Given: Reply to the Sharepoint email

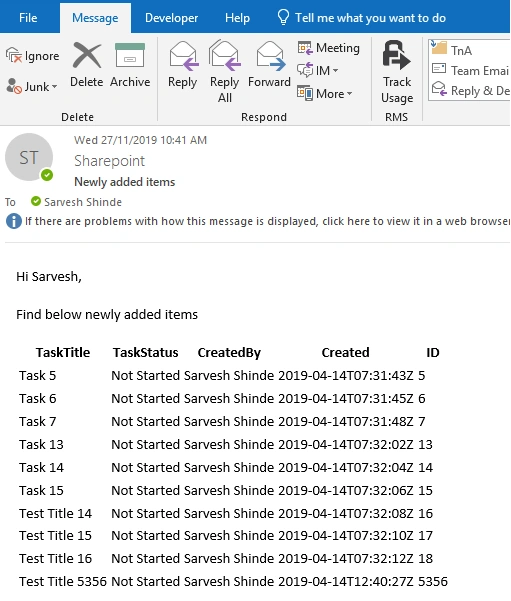Looking at the screenshot, I should coord(182,65).
